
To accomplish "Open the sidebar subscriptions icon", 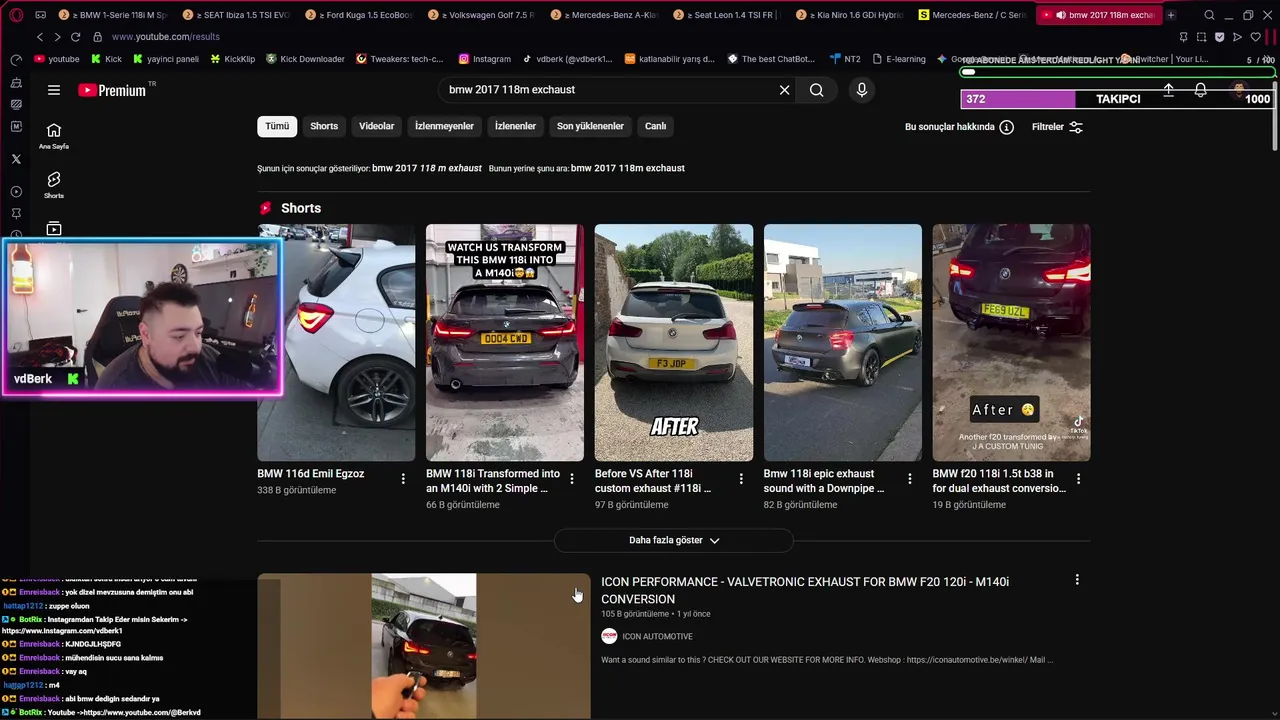I will click(x=54, y=229).
